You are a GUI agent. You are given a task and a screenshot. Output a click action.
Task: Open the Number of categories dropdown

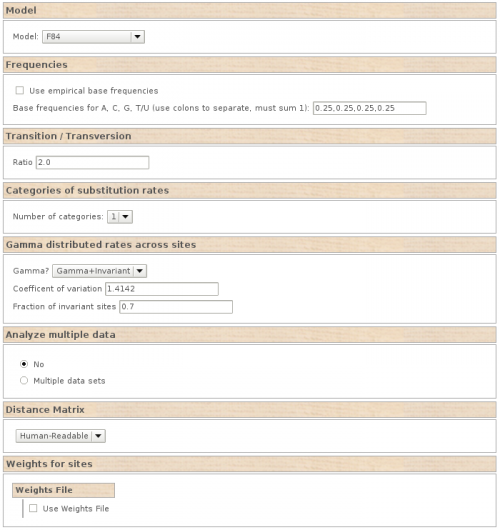pos(120,217)
